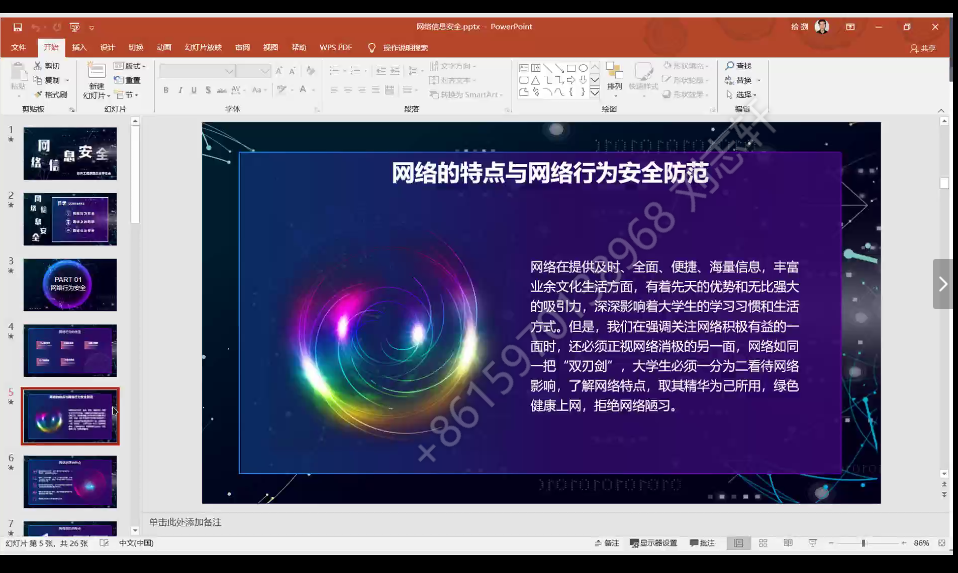Open the Slide Show ribbon tab

coord(203,47)
